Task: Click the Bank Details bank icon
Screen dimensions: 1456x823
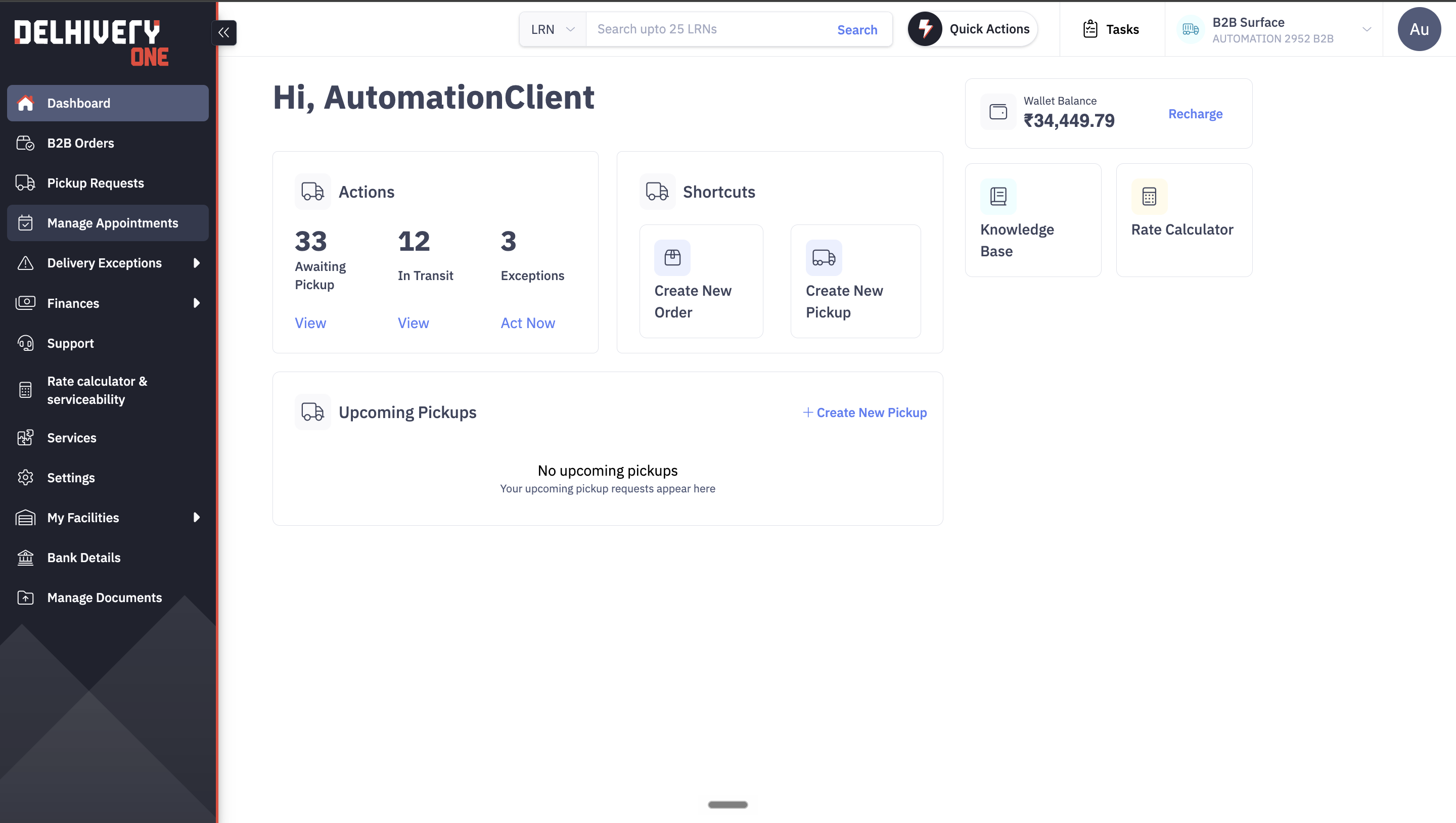Action: click(25, 557)
